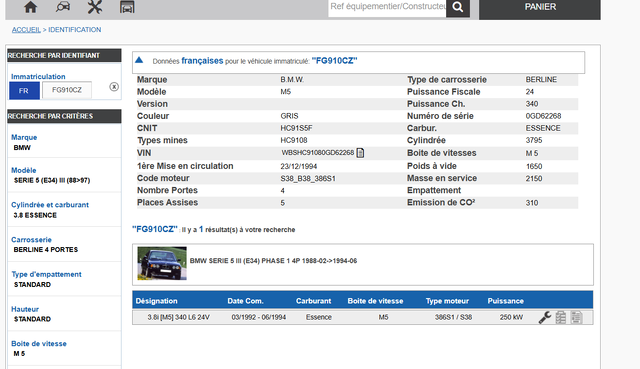This screenshot has height=369, width=640.
Task: Open the Marque BMW criteria selector
Action: tap(64, 142)
